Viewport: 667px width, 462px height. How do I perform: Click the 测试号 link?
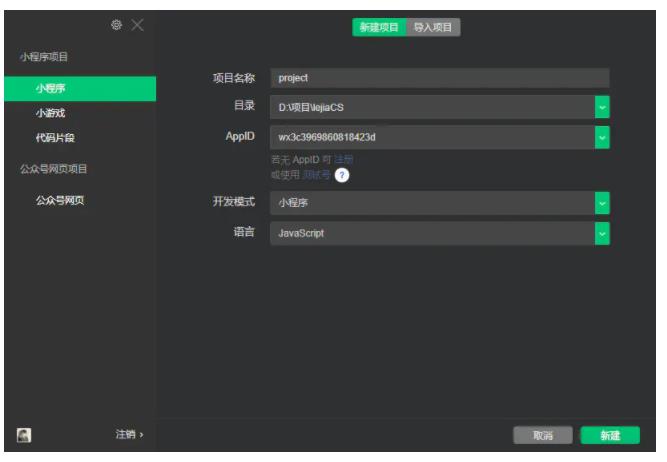[x=316, y=175]
